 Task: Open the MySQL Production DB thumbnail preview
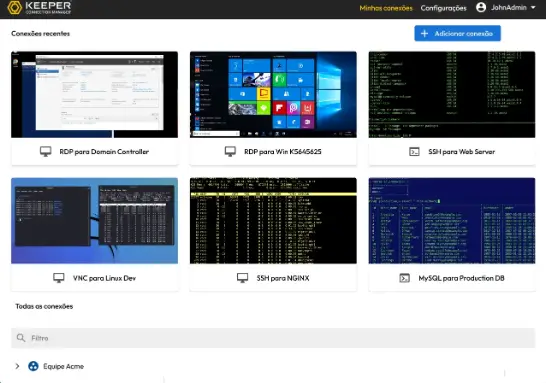tap(452, 221)
